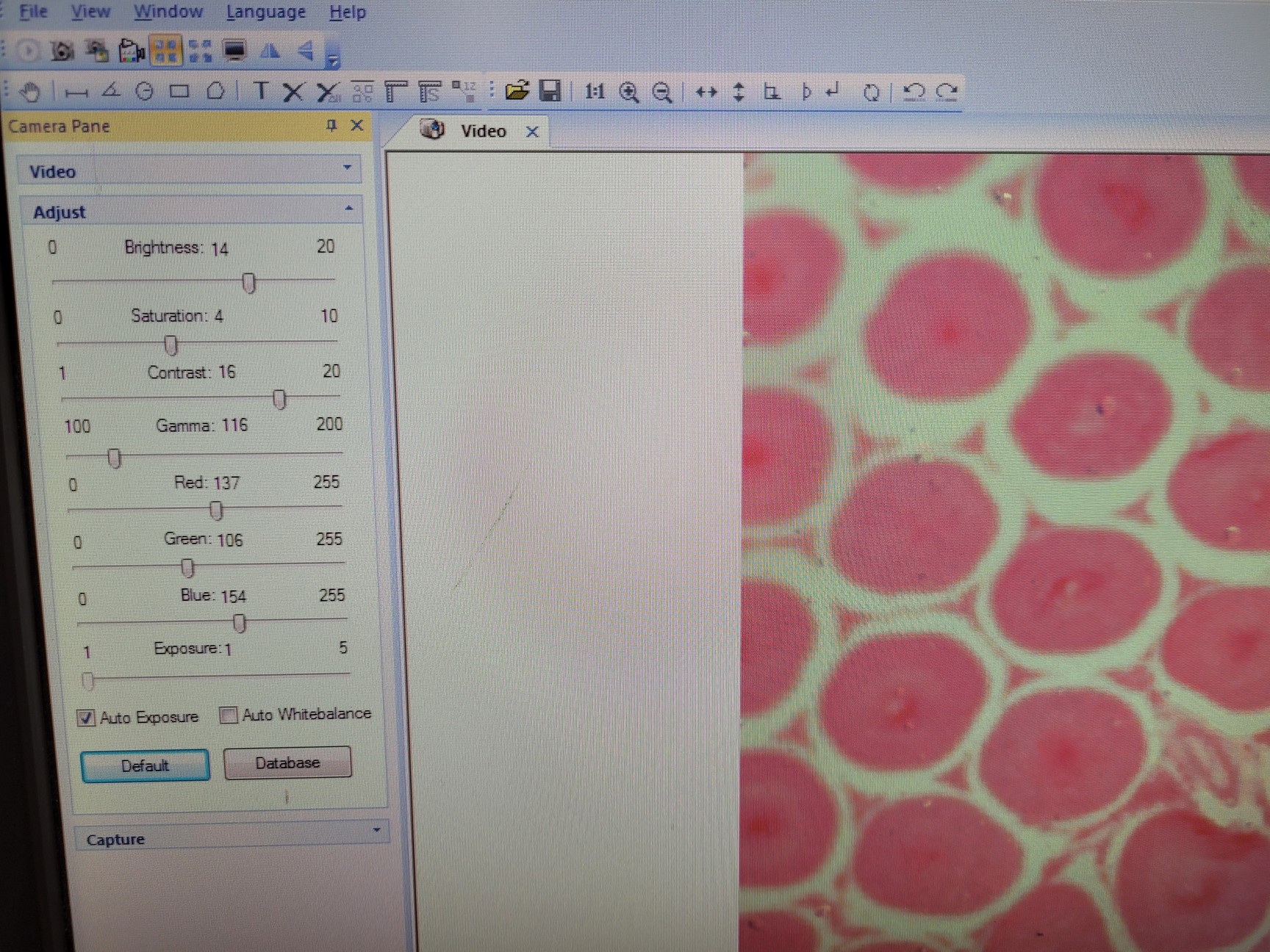The height and width of the screenshot is (952, 1270).
Task: Click the grayed-out play button icon
Action: click(x=28, y=51)
